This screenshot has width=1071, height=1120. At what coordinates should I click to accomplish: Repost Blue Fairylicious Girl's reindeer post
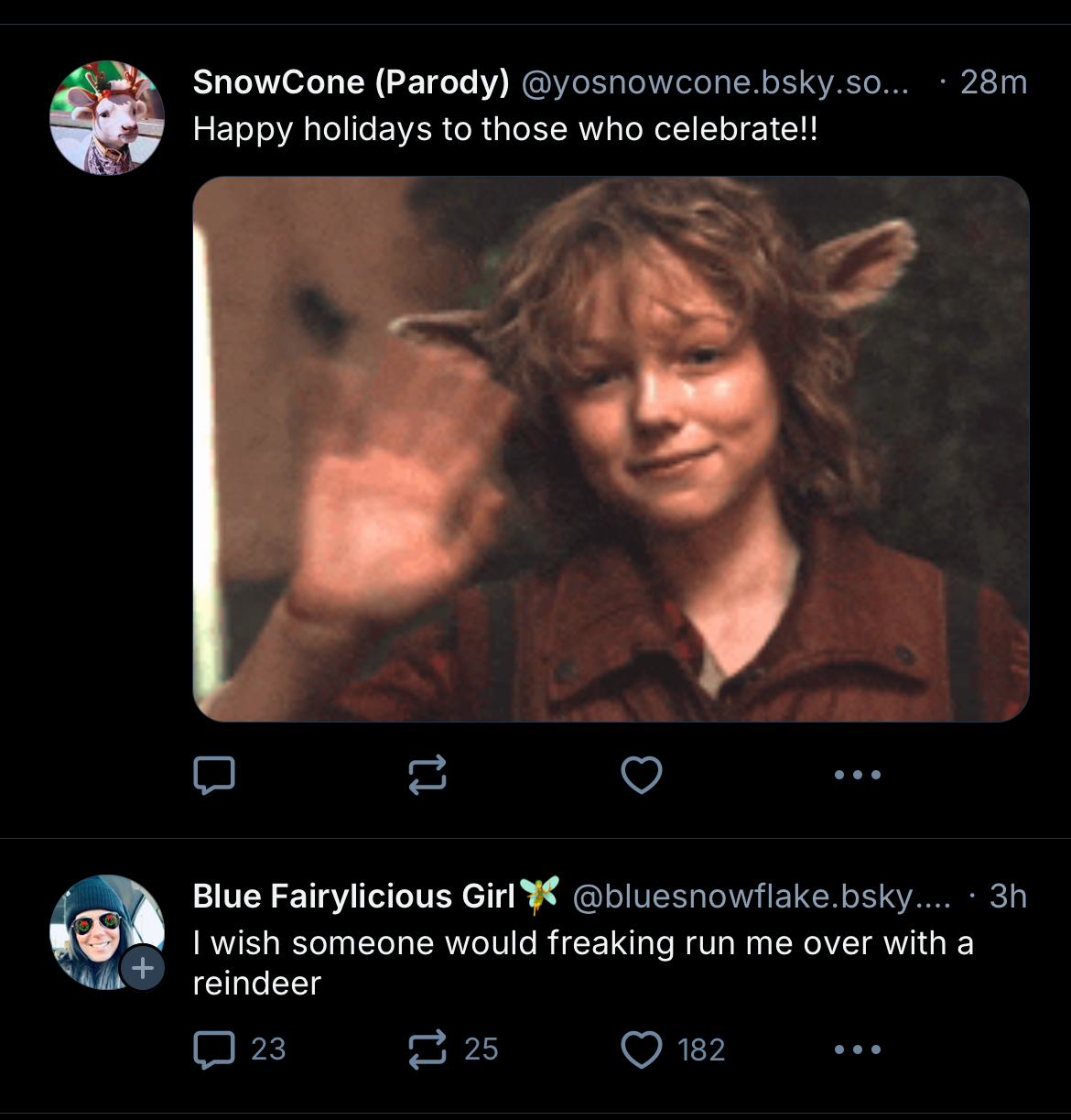pyautogui.click(x=427, y=1049)
